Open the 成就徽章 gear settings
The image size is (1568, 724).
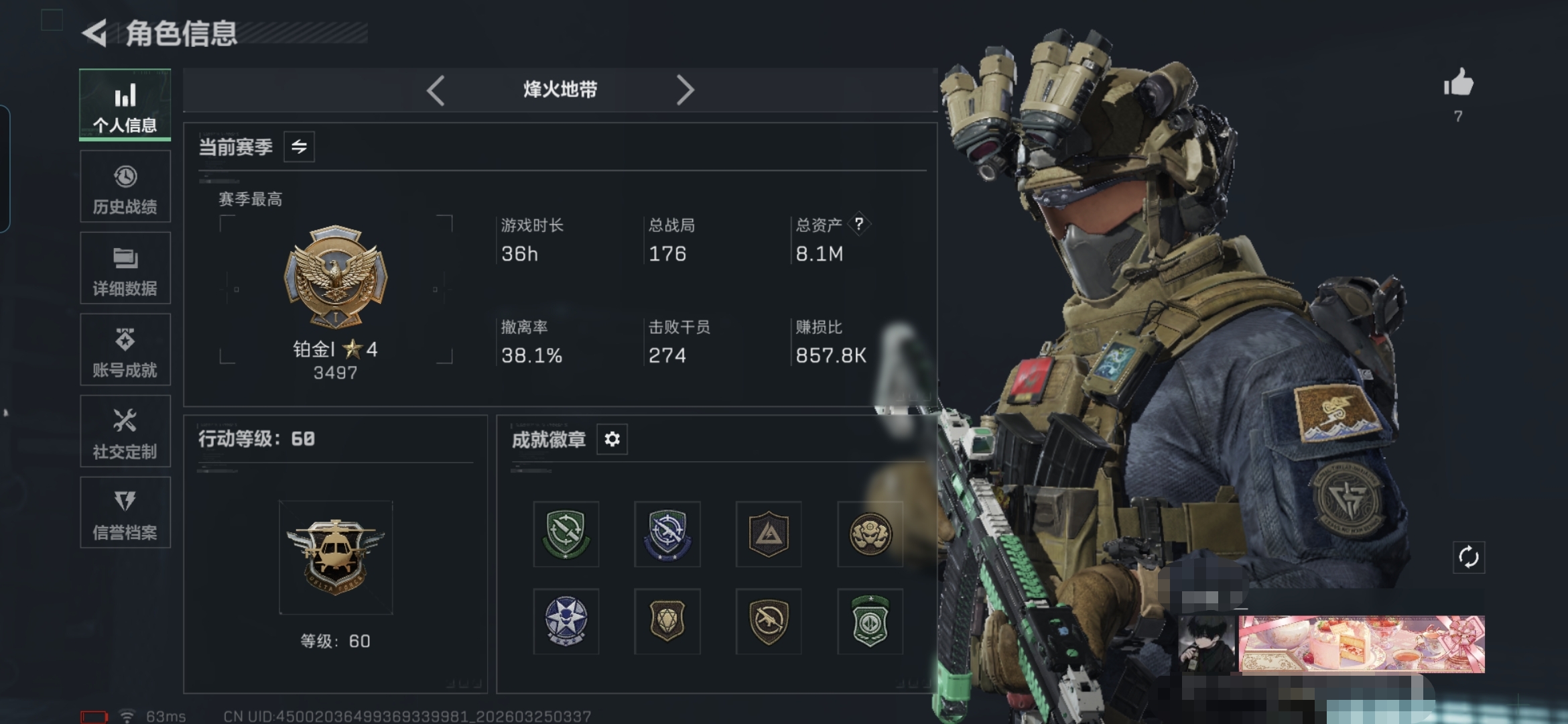[612, 439]
